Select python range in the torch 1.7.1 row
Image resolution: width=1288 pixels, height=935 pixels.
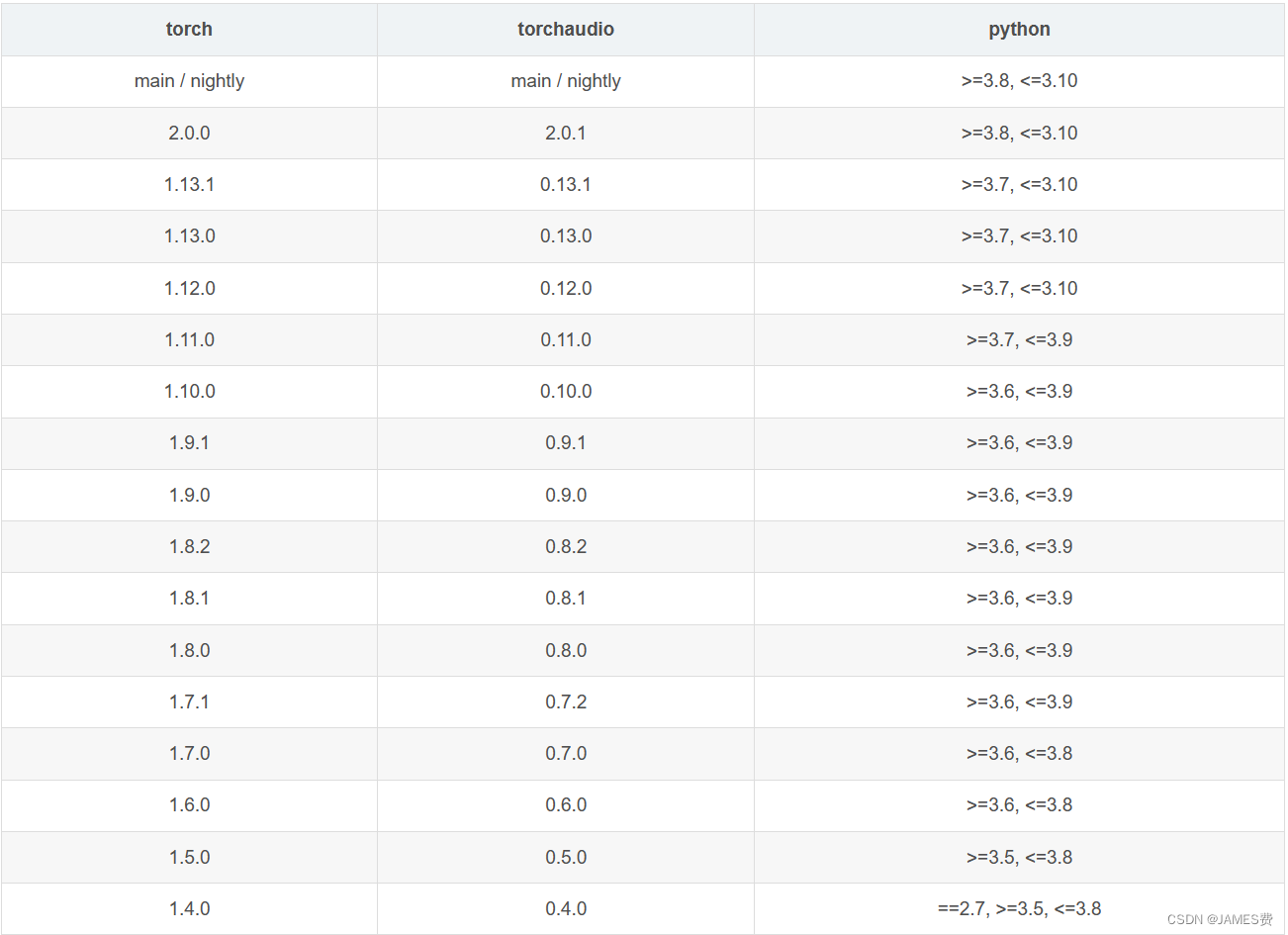pyautogui.click(x=1019, y=702)
